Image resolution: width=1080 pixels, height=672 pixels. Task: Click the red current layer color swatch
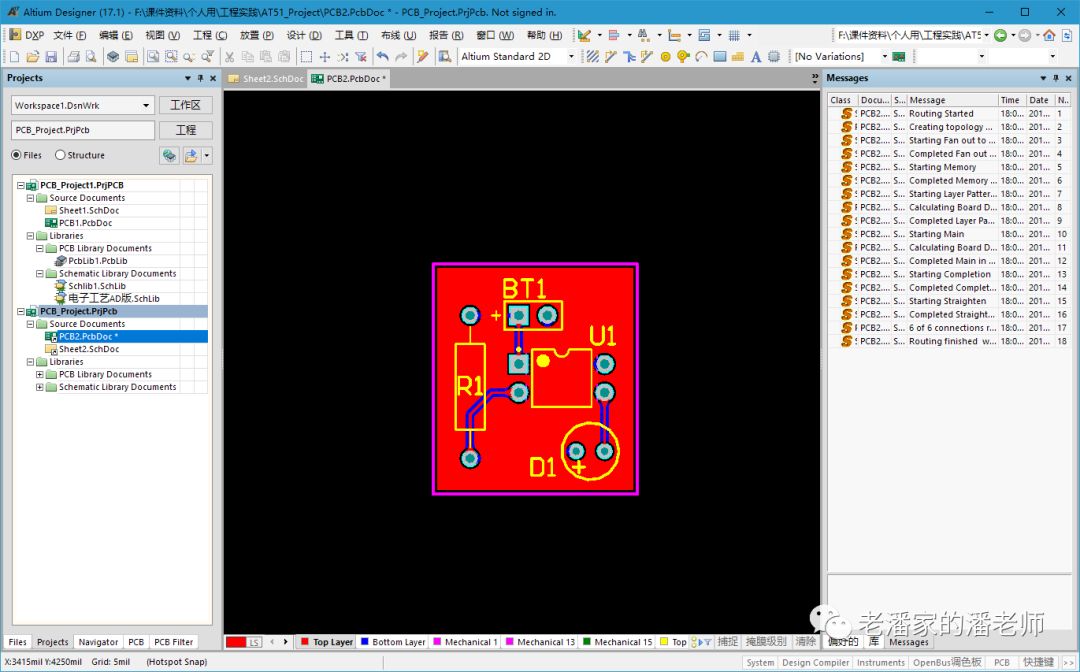[x=236, y=642]
